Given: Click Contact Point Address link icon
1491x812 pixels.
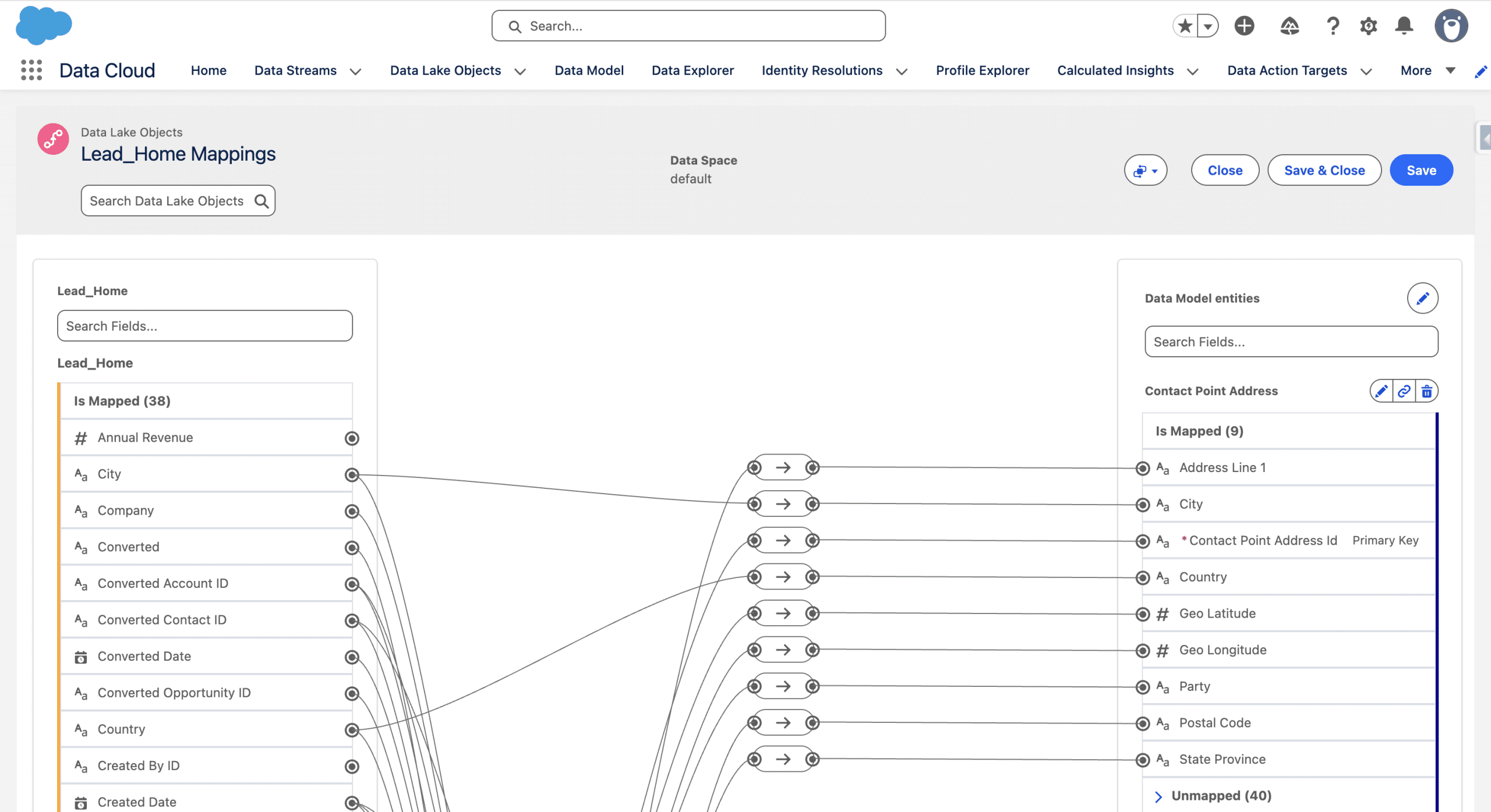Looking at the screenshot, I should pos(1404,391).
